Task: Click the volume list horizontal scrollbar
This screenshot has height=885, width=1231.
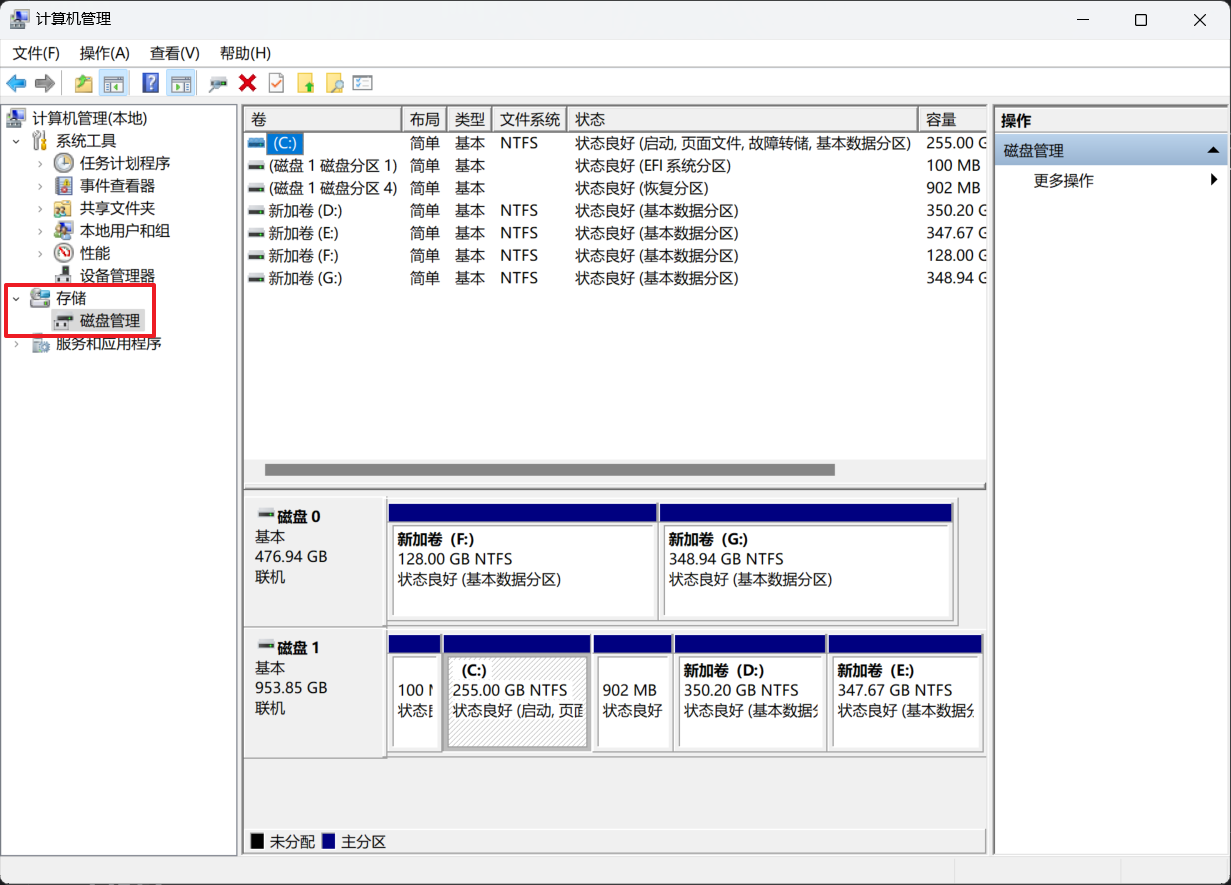Action: pyautogui.click(x=549, y=469)
